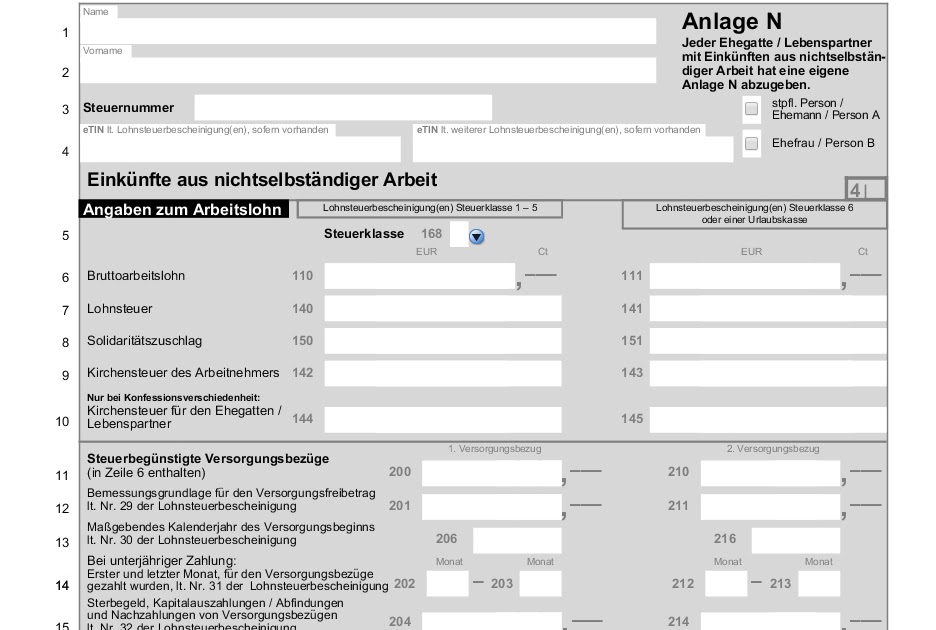Click the Sterbegeld field 204
Screen dimensions: 936x630
pos(492,620)
